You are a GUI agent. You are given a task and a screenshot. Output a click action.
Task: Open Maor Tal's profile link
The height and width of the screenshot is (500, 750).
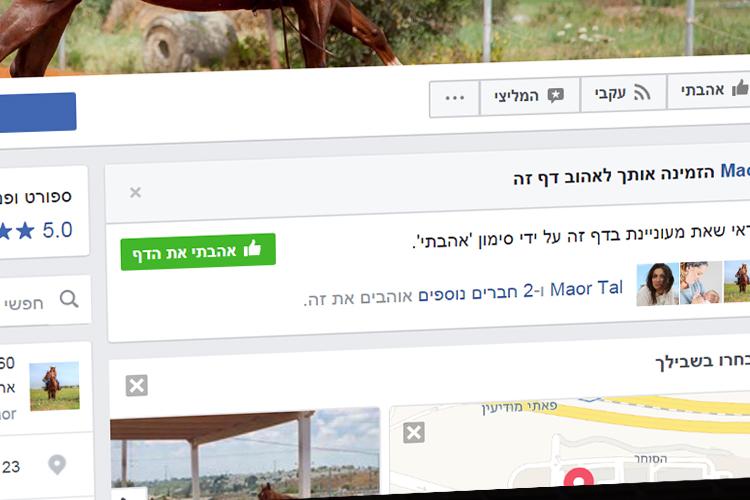coord(586,289)
